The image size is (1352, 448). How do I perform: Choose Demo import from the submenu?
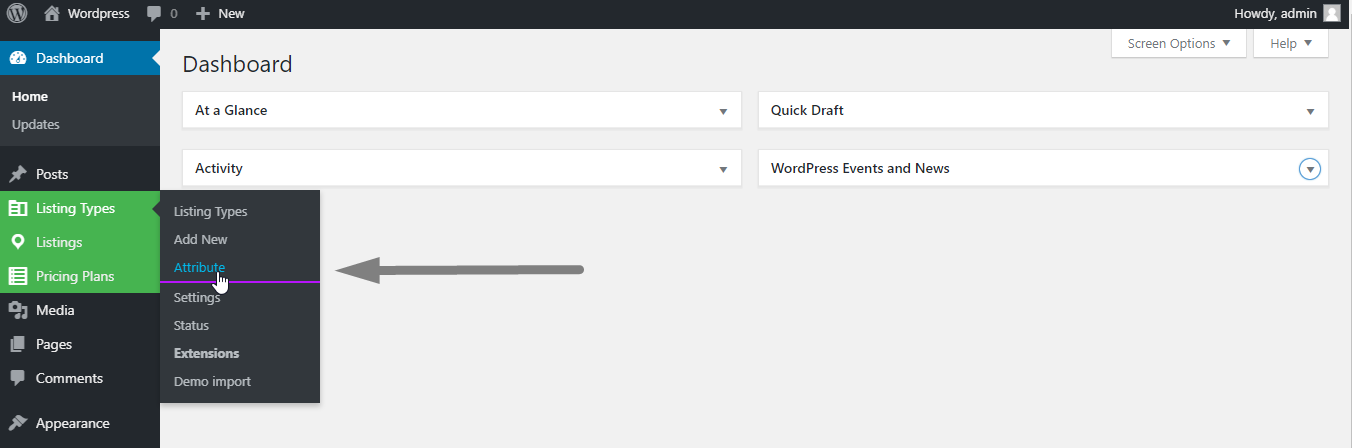212,381
